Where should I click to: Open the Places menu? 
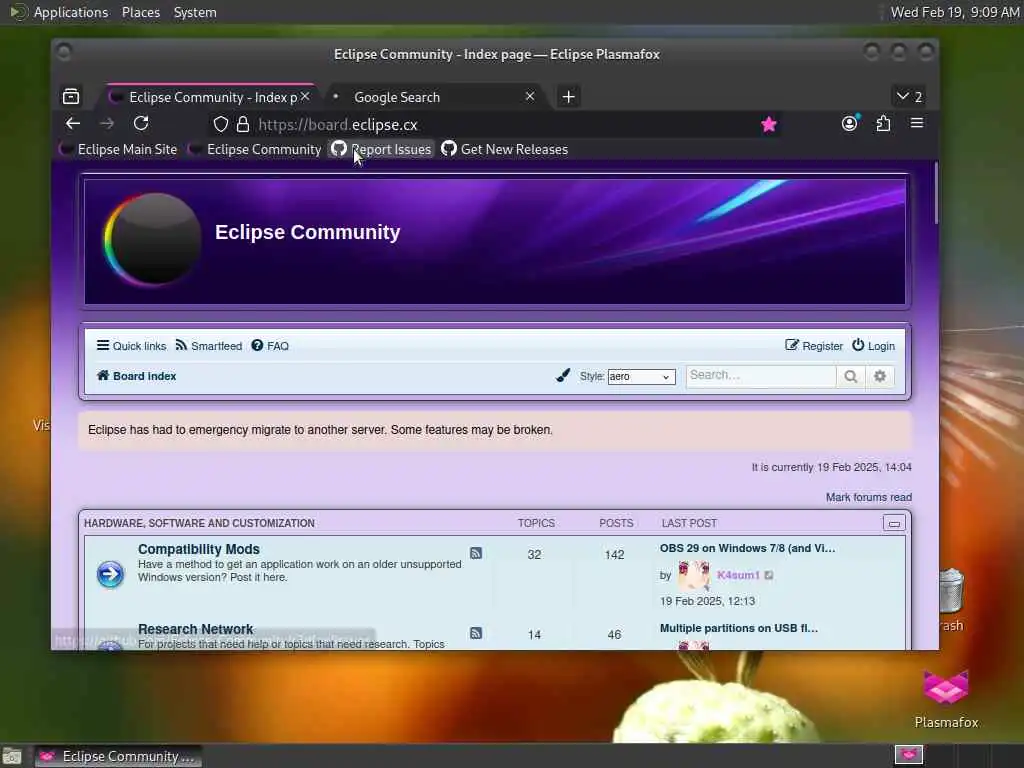coord(141,12)
